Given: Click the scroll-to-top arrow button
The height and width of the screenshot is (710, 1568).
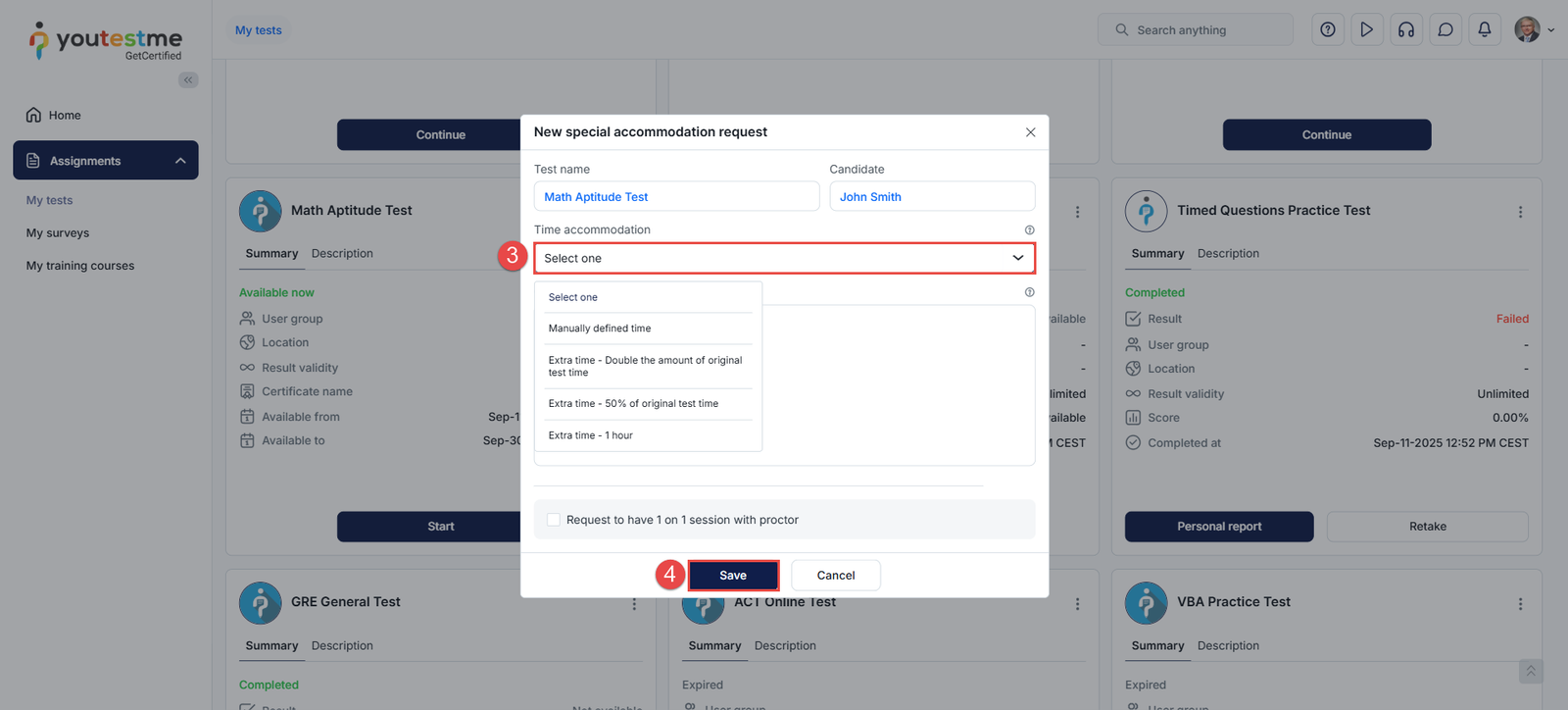Looking at the screenshot, I should click(x=1530, y=671).
